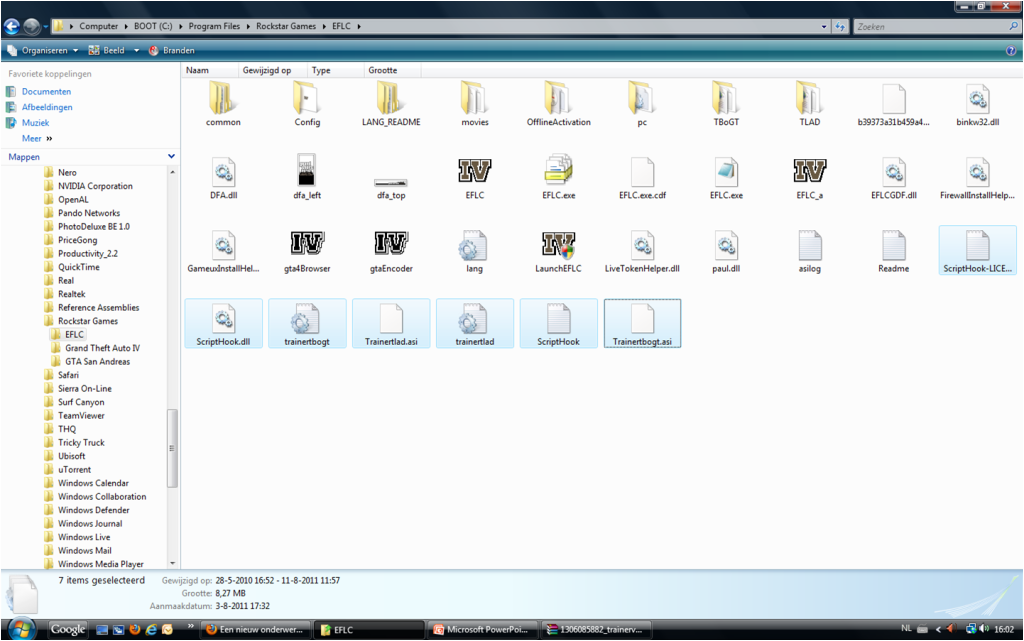Viewport: 1024px width, 641px height.
Task: Click the taskbar clock 16:02
Action: pyautogui.click(x=1004, y=630)
